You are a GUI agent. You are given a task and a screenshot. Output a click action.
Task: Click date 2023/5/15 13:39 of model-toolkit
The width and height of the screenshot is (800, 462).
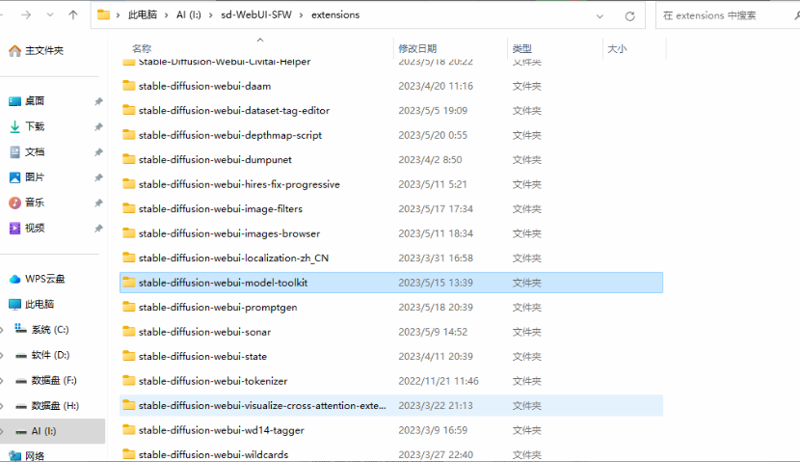click(436, 283)
